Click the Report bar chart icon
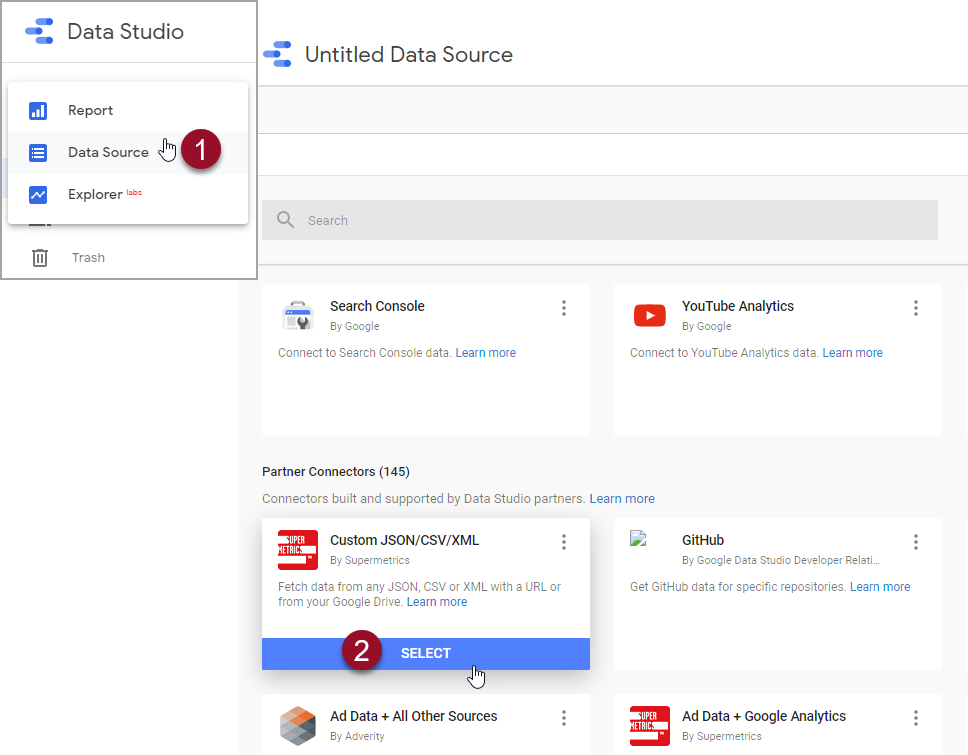Screen dimensions: 968x755 click(38, 111)
